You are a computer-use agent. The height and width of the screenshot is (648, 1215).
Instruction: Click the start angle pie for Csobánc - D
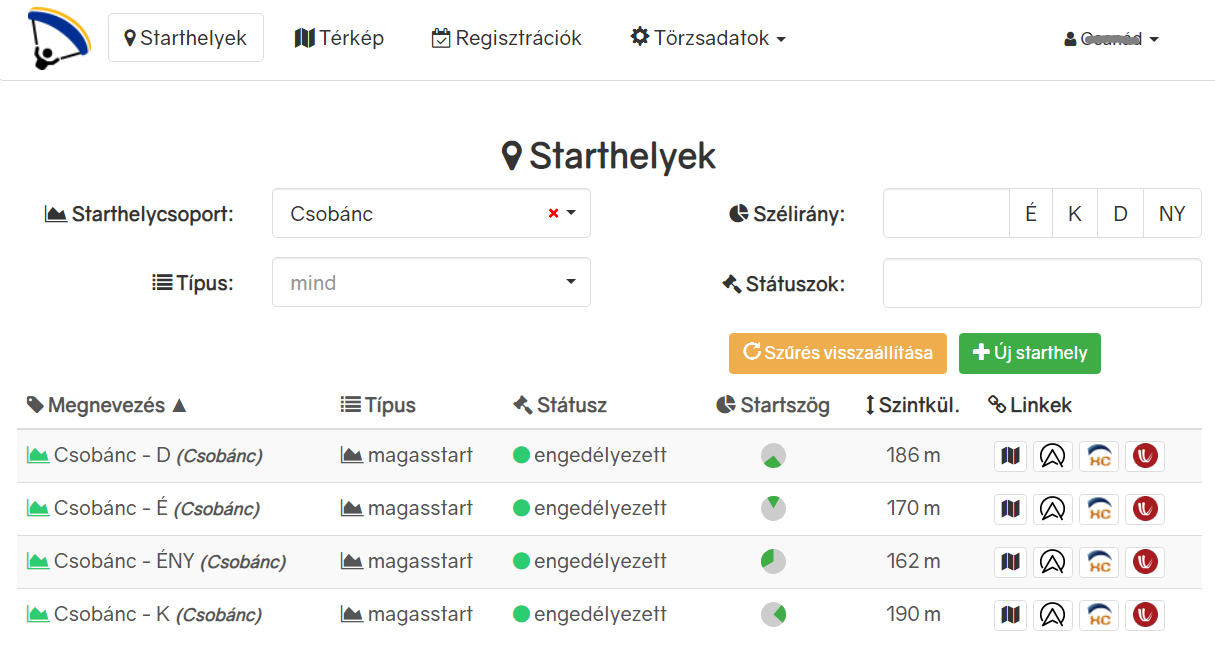click(773, 456)
